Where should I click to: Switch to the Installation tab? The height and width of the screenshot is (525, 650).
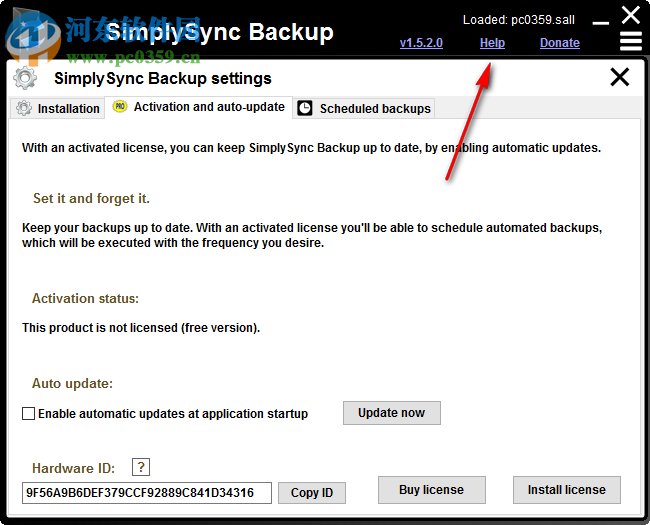coord(58,108)
